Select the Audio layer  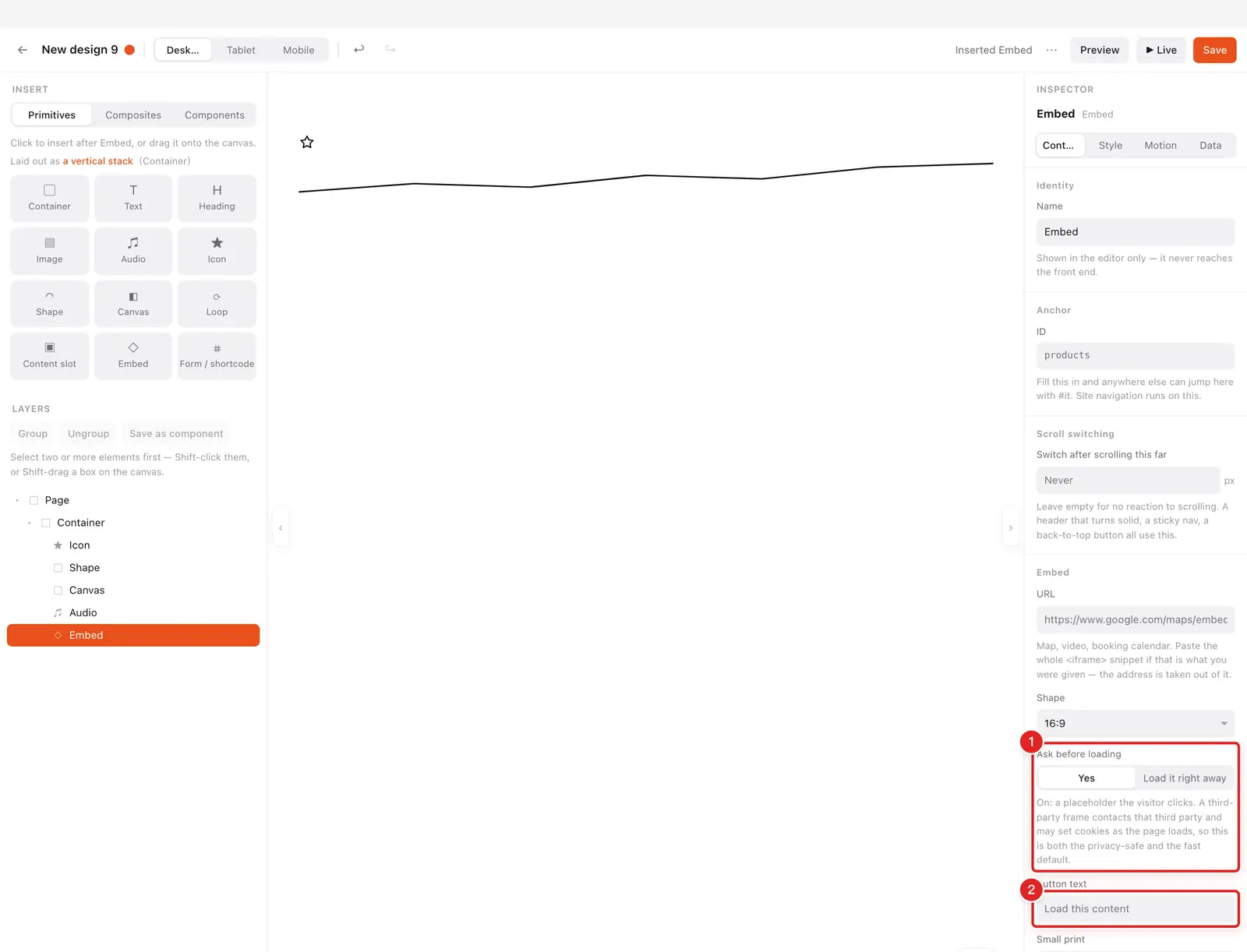(133, 613)
